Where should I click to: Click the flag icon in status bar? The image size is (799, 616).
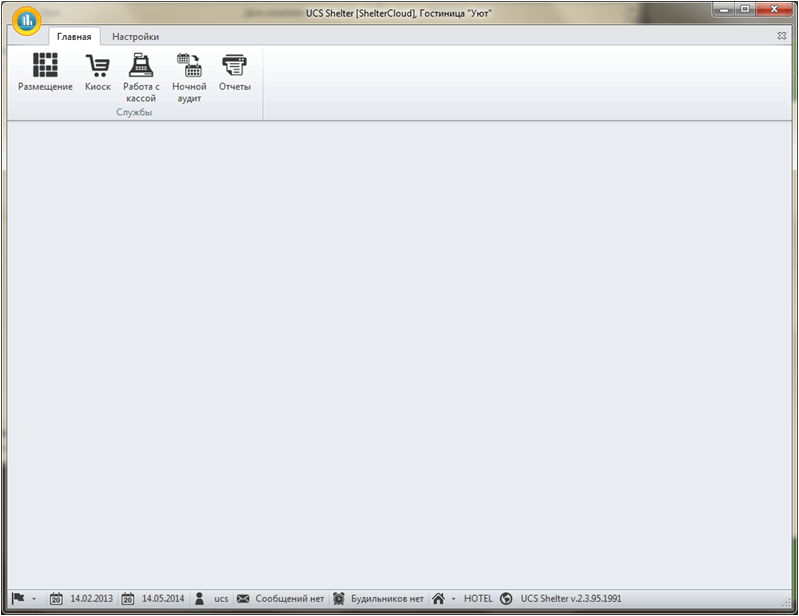[x=18, y=598]
